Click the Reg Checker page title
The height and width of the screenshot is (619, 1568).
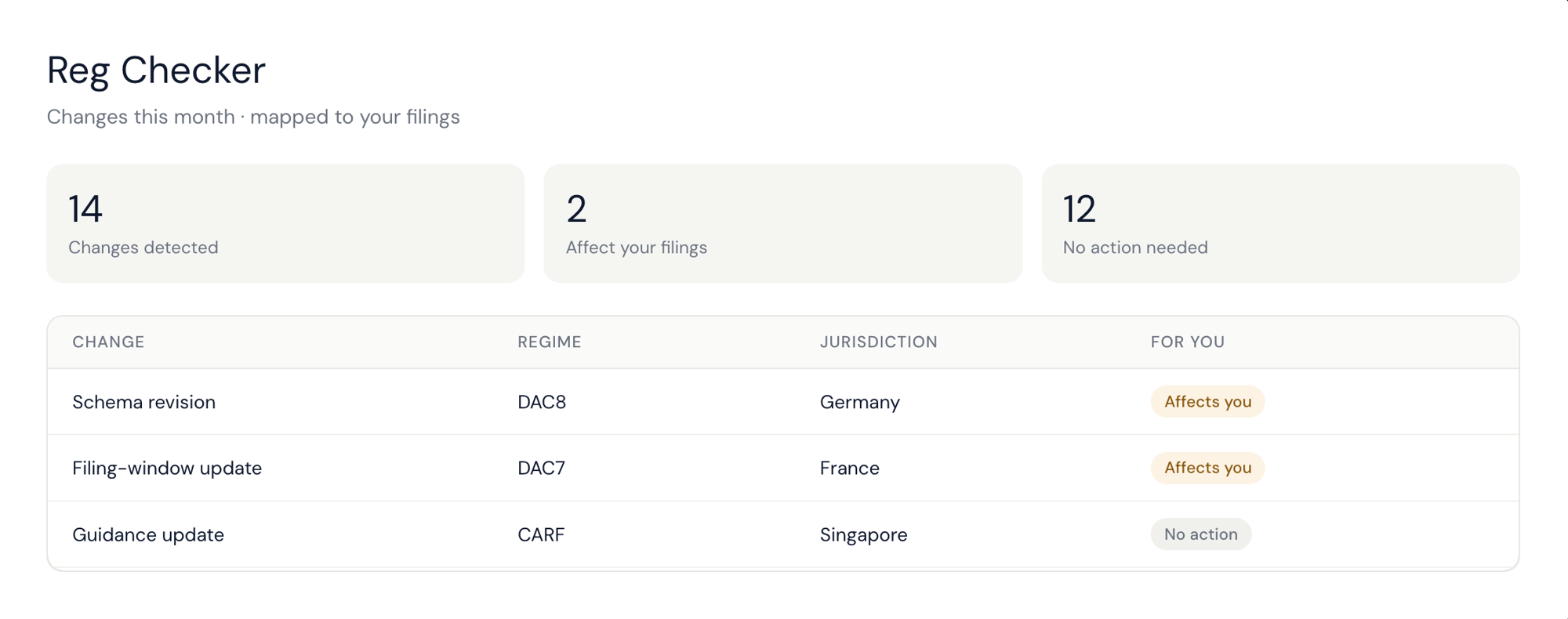(157, 71)
